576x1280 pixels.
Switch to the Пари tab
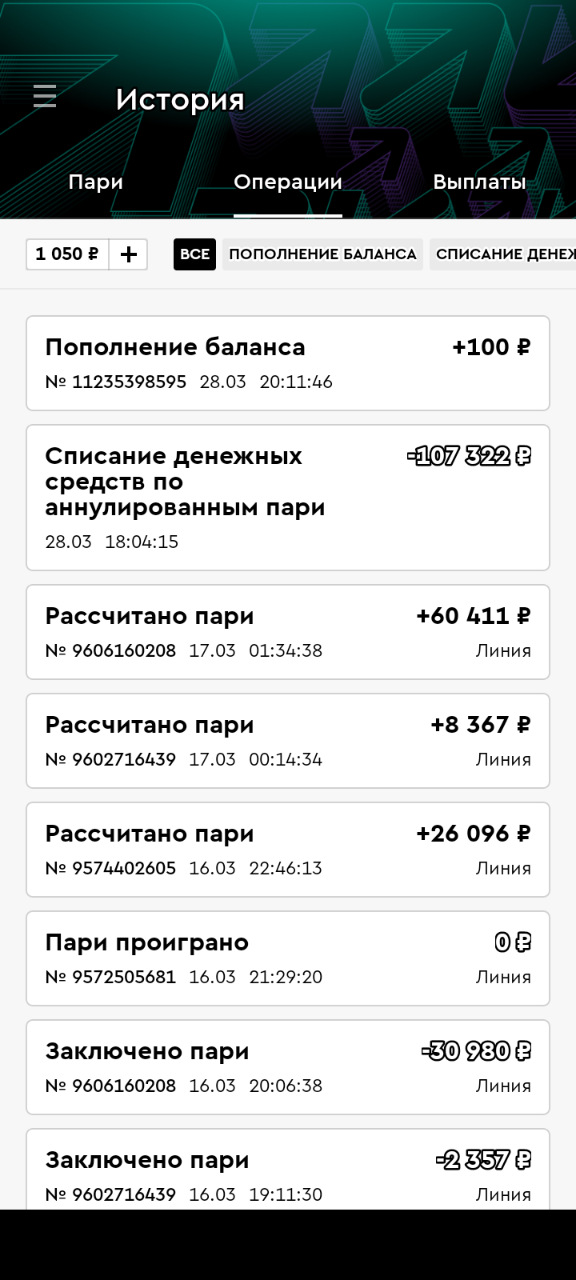(96, 182)
